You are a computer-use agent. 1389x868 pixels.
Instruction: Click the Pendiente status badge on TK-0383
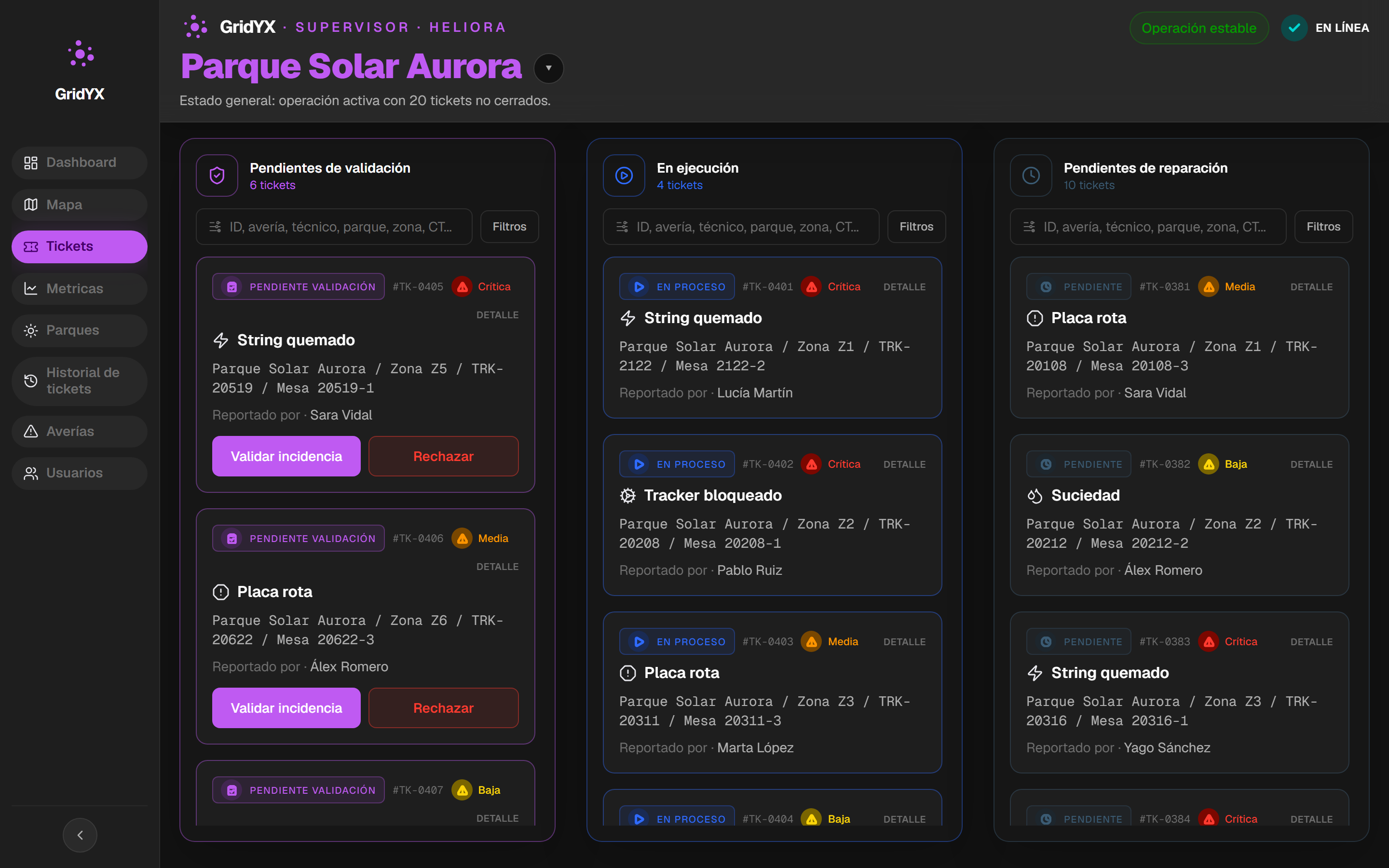pos(1078,641)
